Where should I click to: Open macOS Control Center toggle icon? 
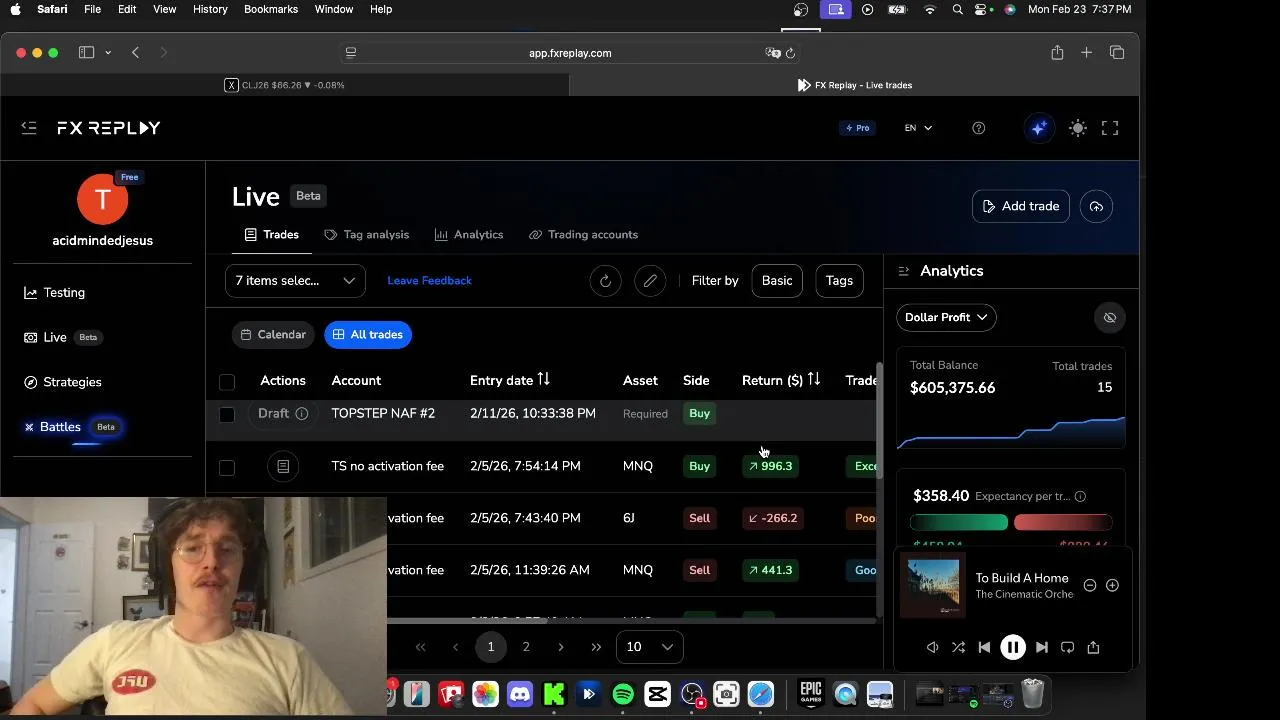[982, 9]
